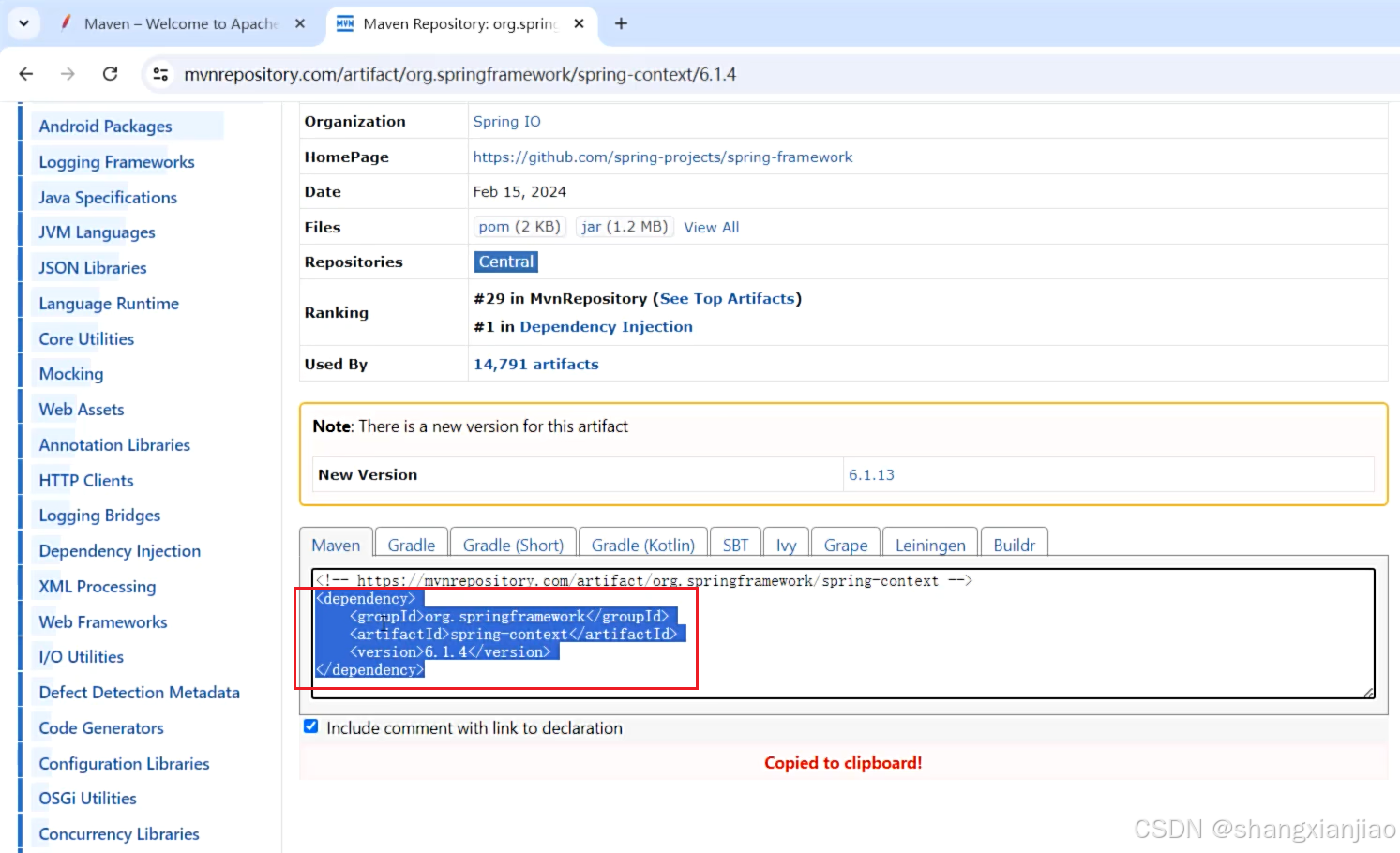Switch to Gradle (Kotlin) tab
Viewport: 1400px width, 853px height.
click(x=643, y=545)
